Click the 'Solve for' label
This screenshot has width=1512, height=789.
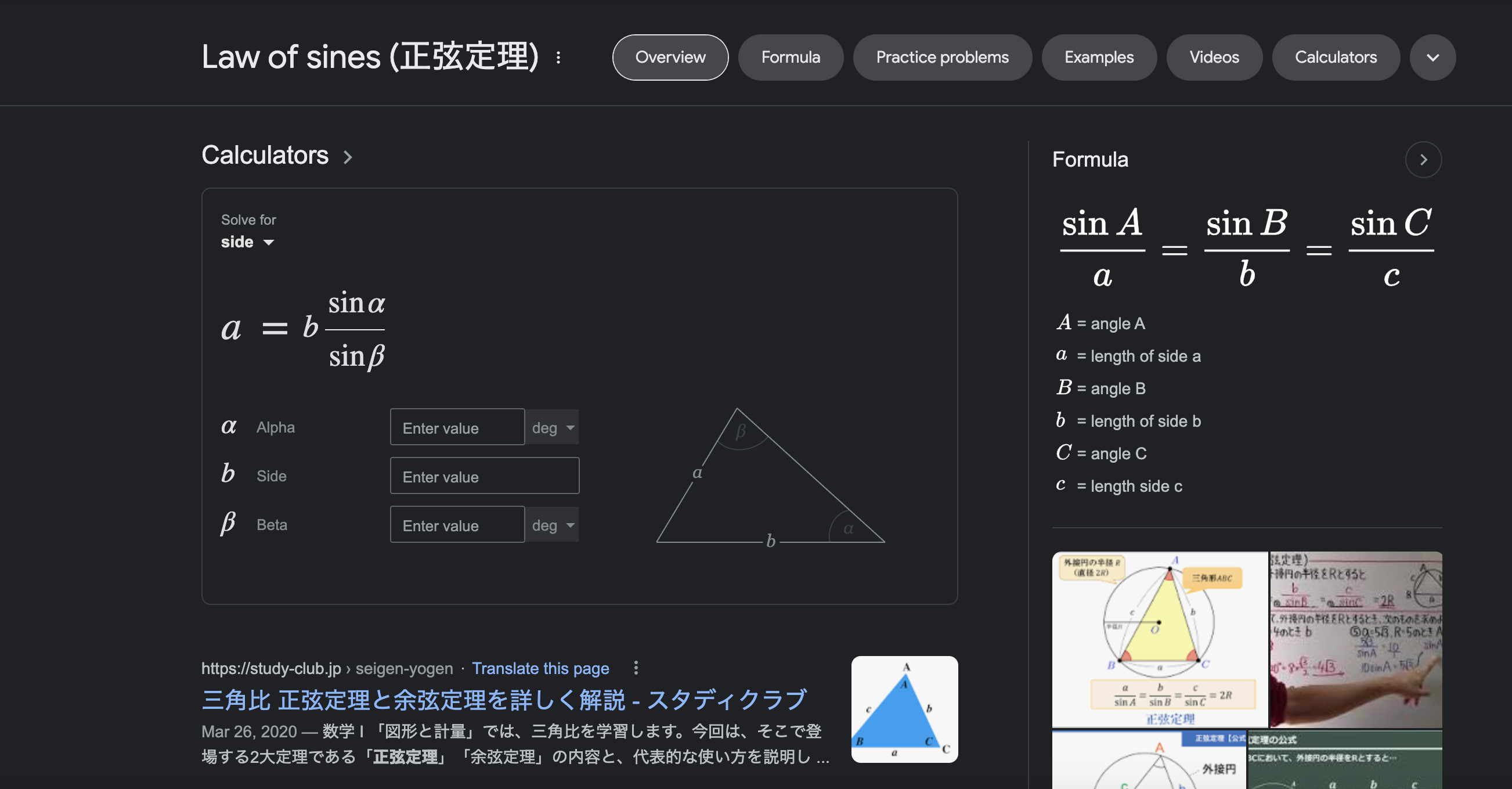coord(248,219)
